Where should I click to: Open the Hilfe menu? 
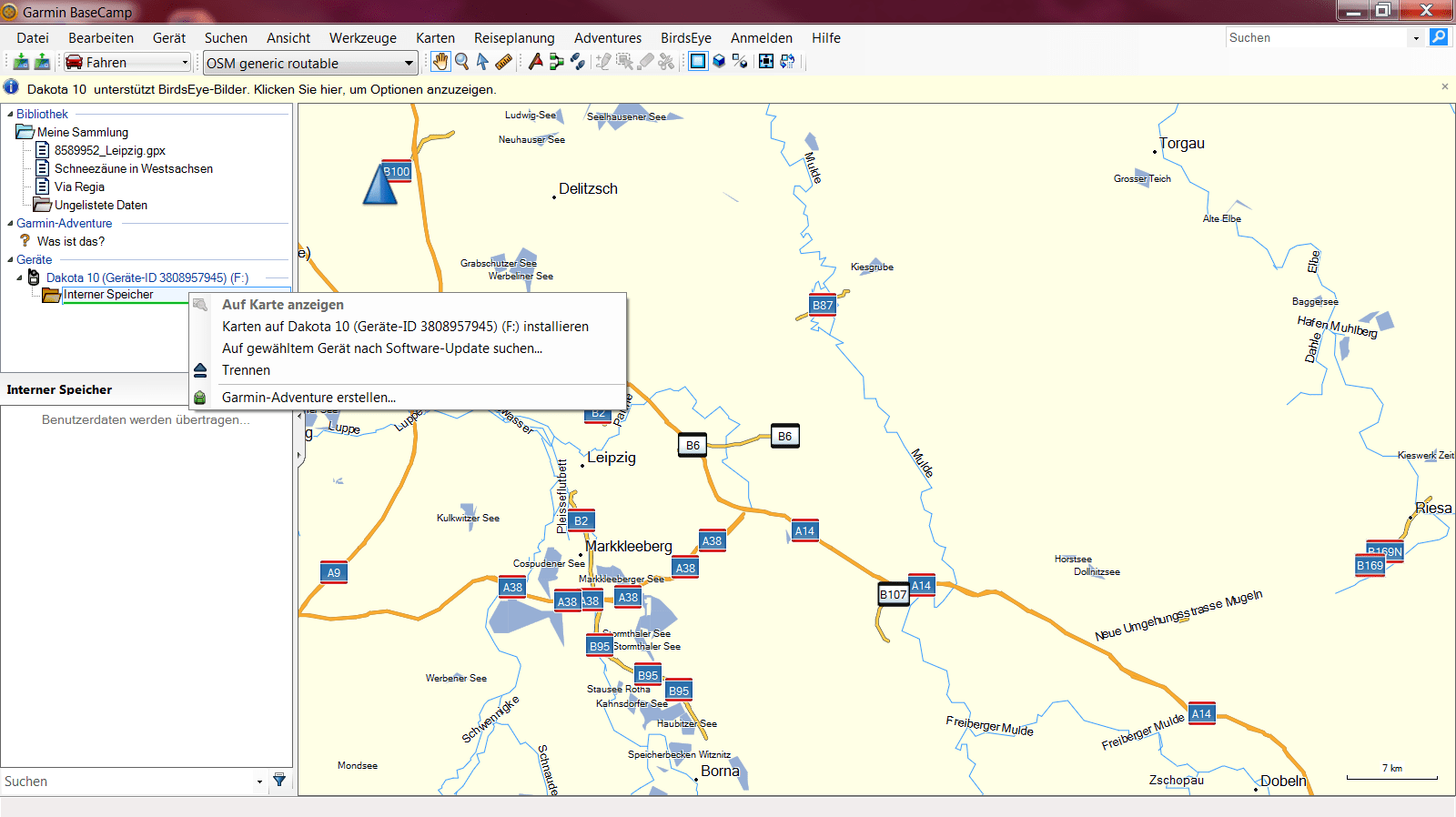826,38
